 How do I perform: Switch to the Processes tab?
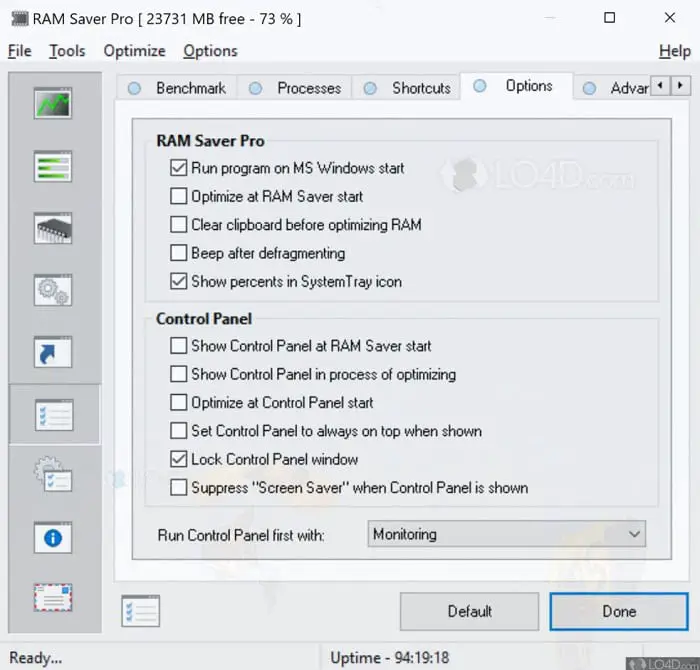click(x=295, y=88)
